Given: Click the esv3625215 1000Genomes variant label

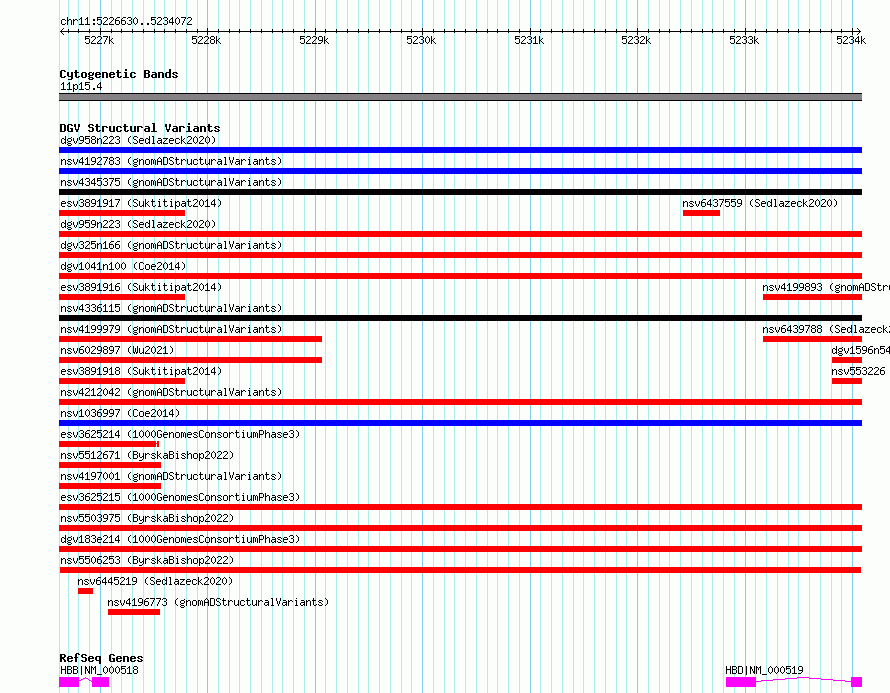Looking at the screenshot, I should pos(180,497).
